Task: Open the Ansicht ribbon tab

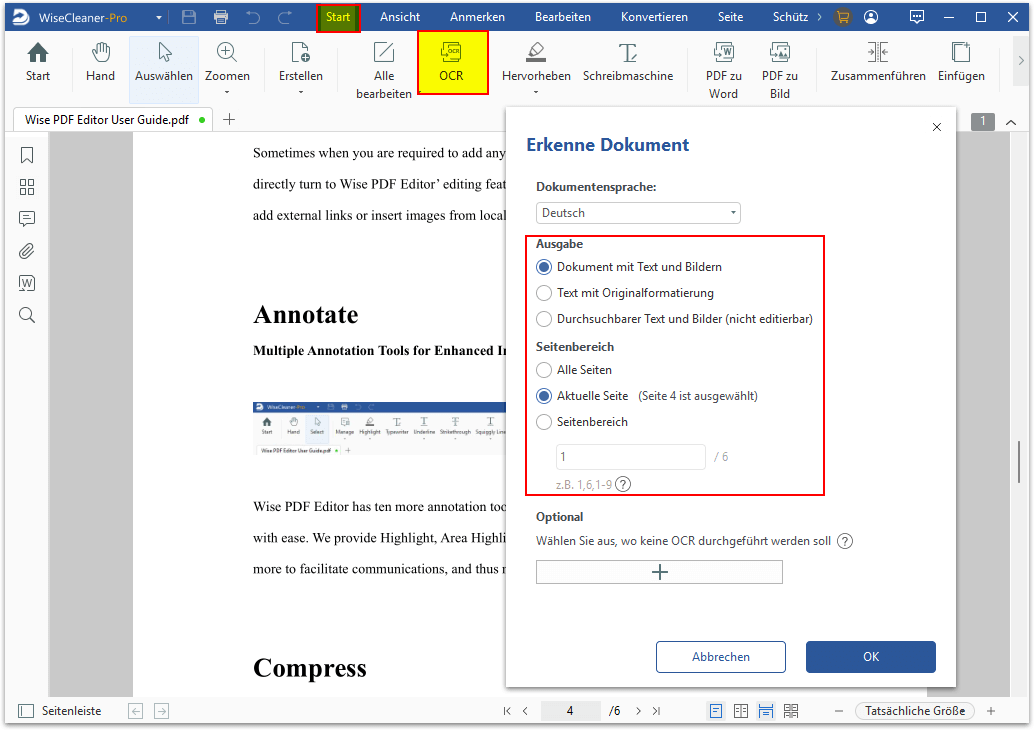Action: (x=400, y=17)
